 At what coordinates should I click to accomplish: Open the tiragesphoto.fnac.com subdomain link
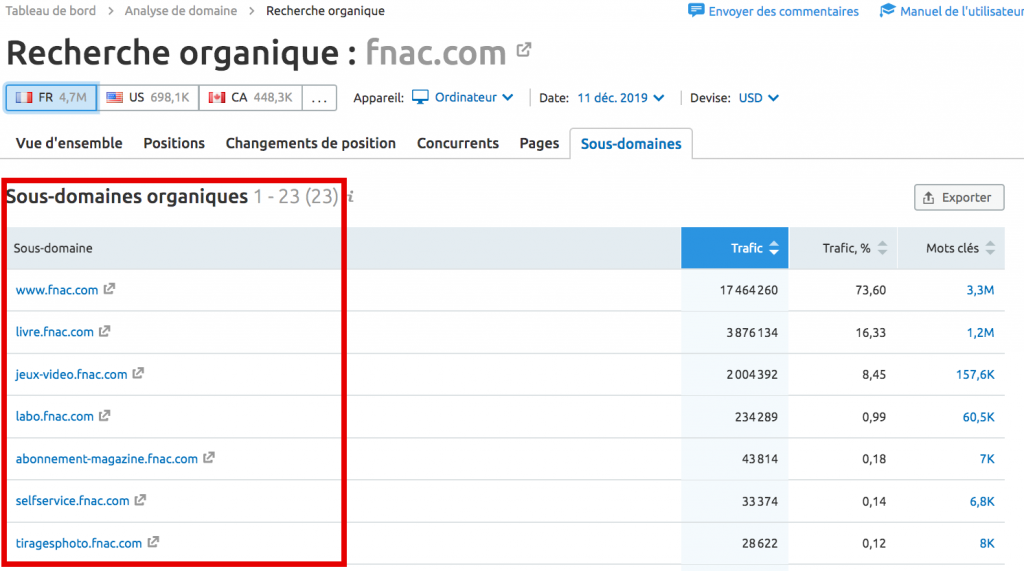point(79,543)
